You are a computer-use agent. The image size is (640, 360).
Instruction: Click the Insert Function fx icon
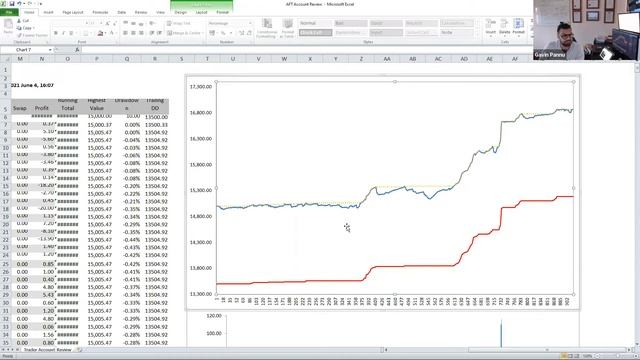click(77, 50)
